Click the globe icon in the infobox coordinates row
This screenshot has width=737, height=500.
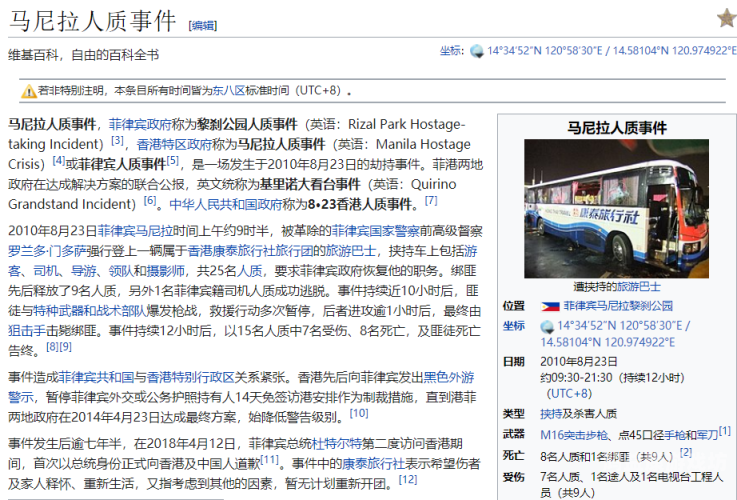[547, 326]
